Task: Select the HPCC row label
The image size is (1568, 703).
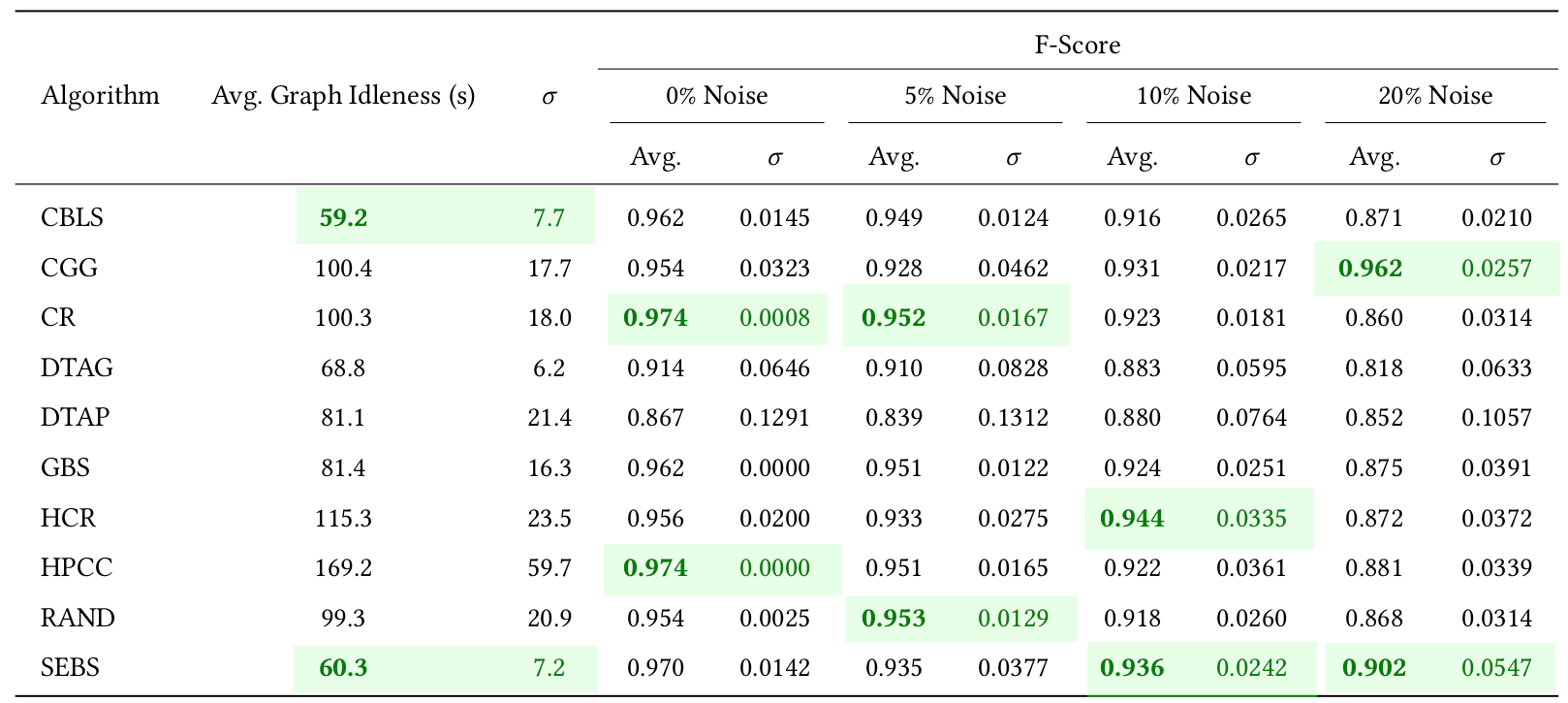Action: [x=77, y=567]
